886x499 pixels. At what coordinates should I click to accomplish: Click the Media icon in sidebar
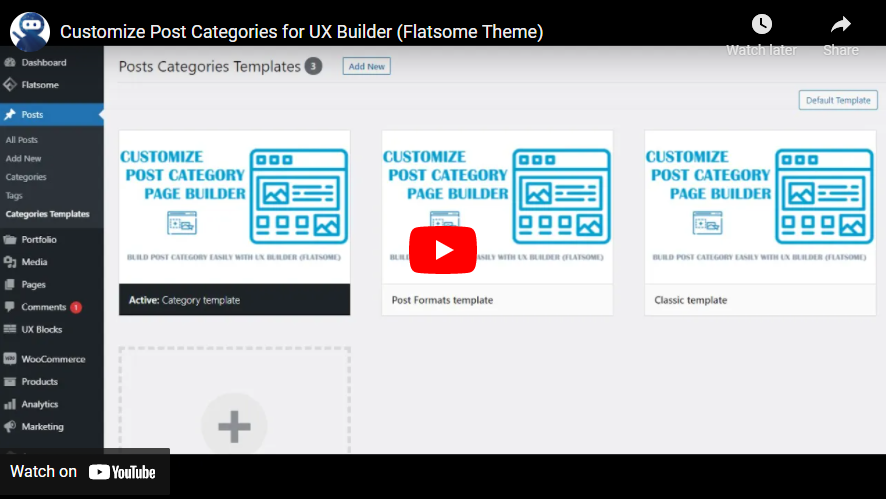coord(10,262)
